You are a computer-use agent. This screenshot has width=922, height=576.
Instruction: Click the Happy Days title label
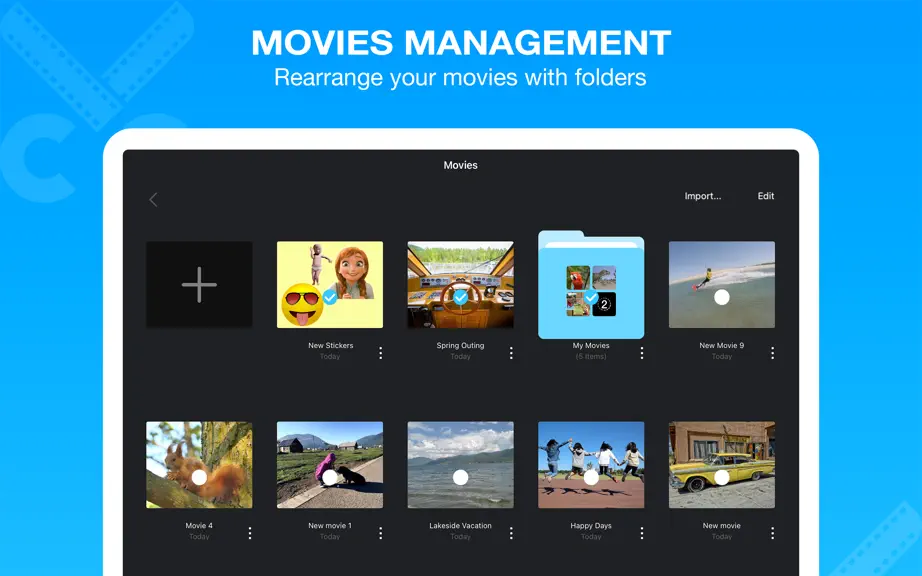point(591,525)
